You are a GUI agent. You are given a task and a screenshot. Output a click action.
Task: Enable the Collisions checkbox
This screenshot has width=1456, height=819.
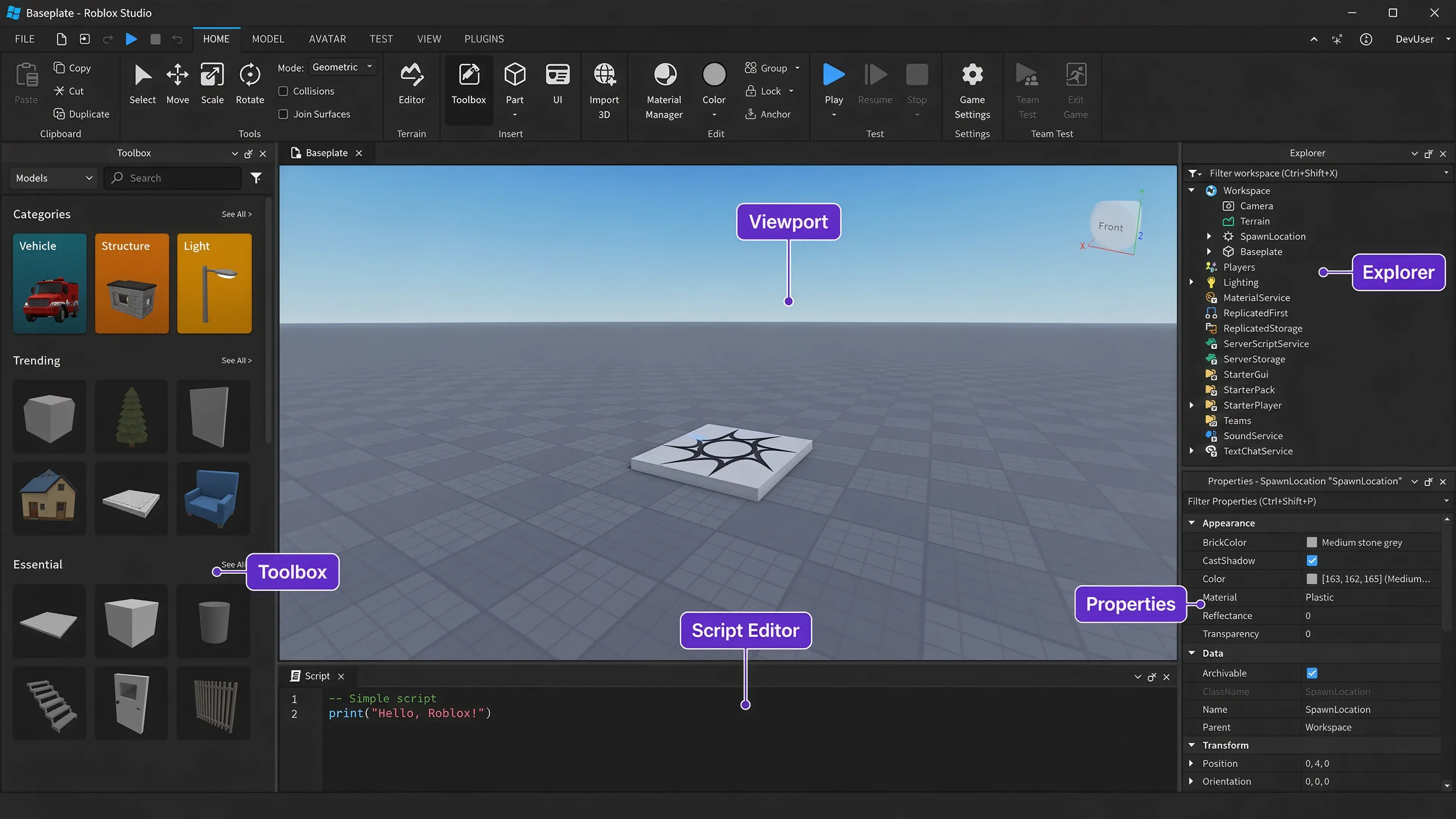[283, 91]
